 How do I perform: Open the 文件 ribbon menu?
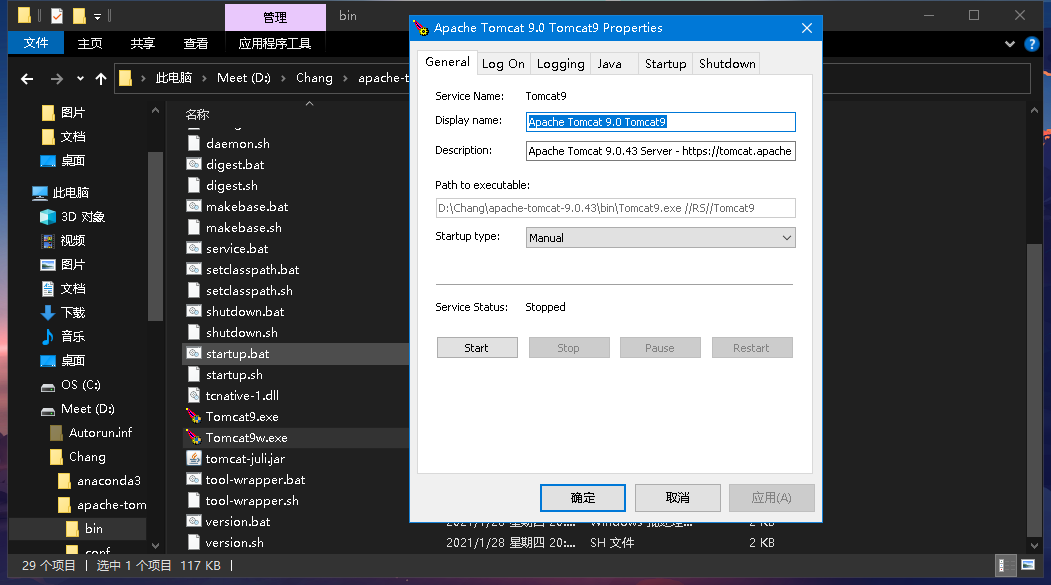pyautogui.click(x=36, y=44)
